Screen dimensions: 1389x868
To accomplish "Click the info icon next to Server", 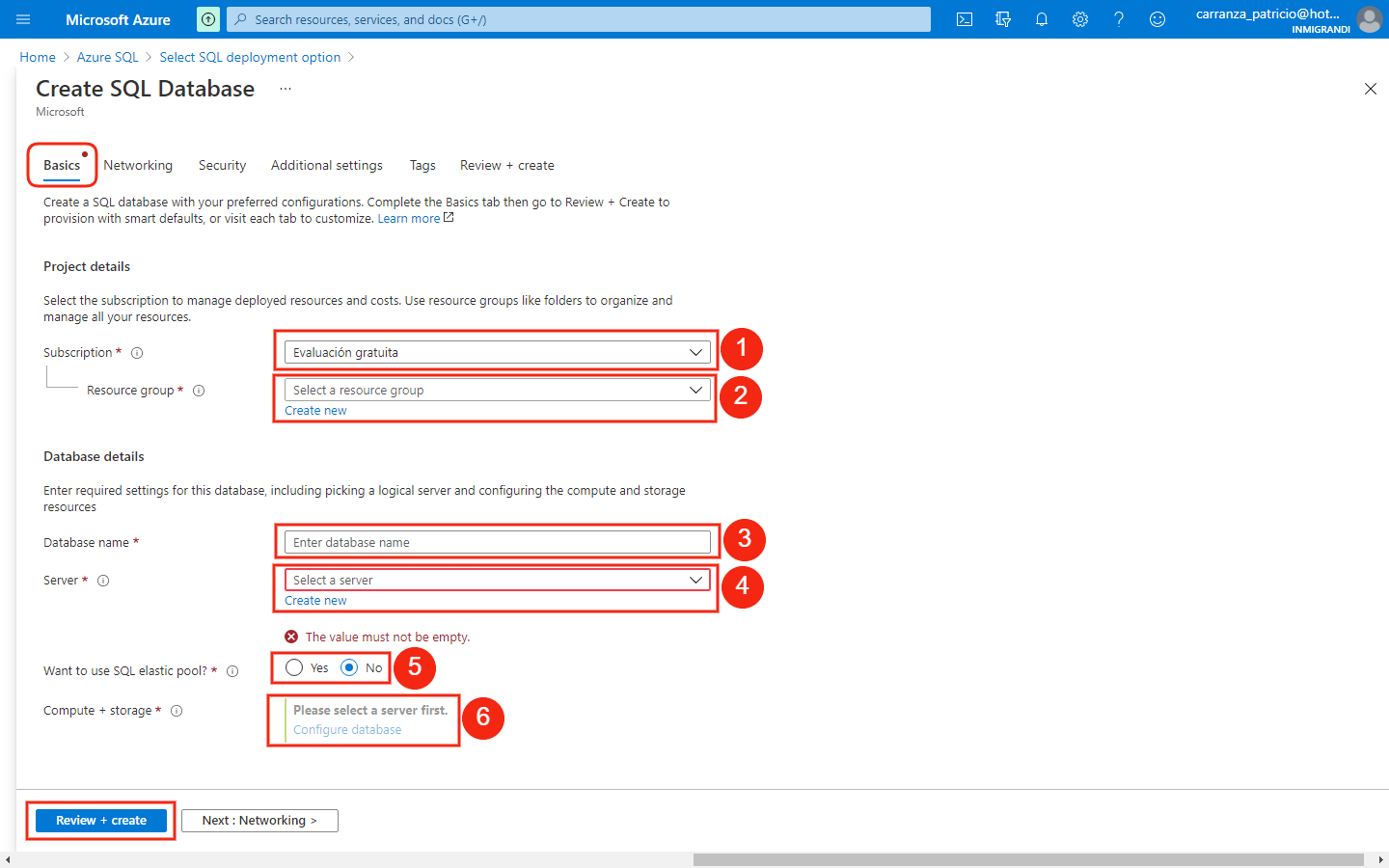I will (103, 581).
